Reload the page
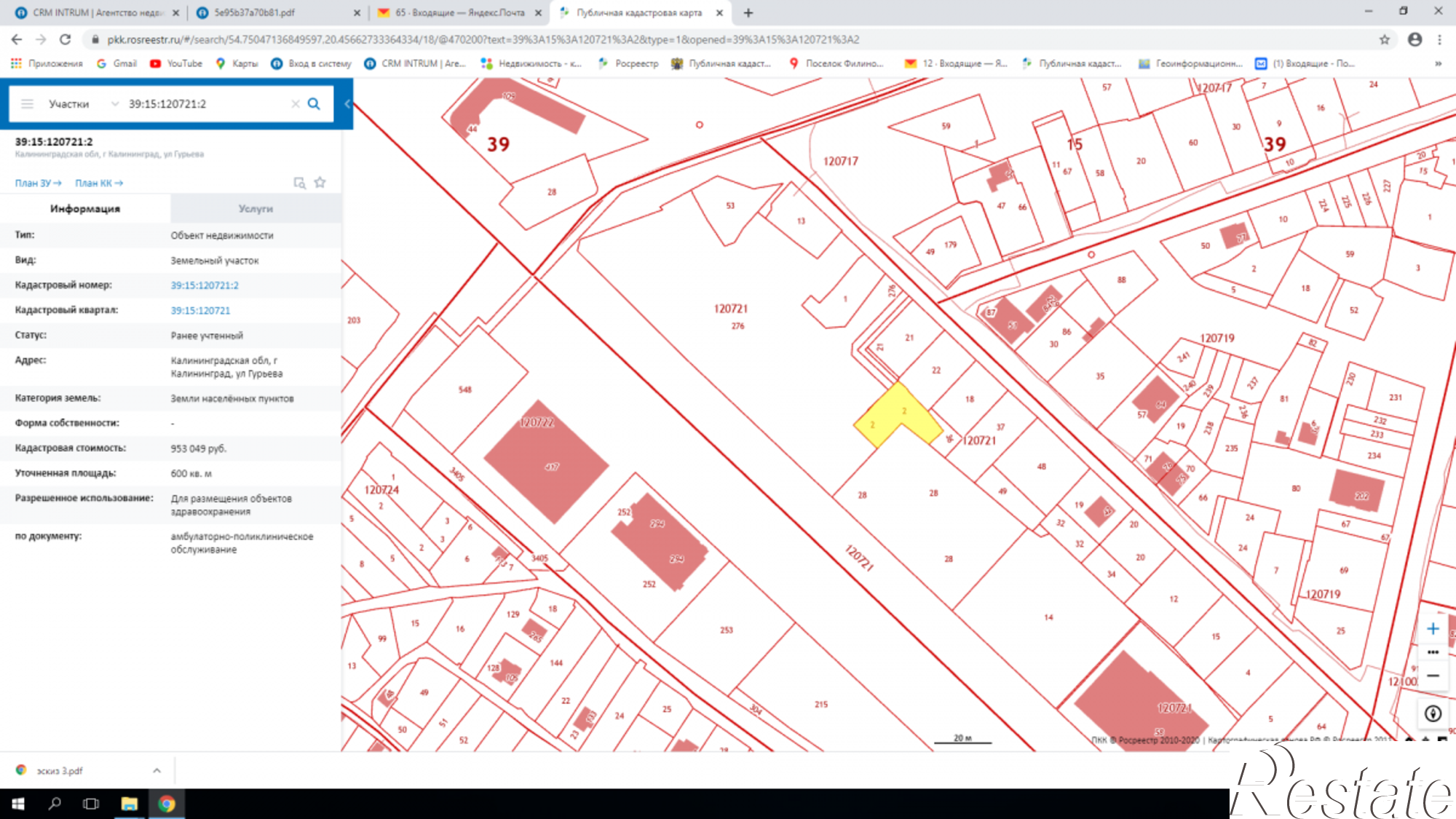The height and width of the screenshot is (819, 1456). [66, 39]
